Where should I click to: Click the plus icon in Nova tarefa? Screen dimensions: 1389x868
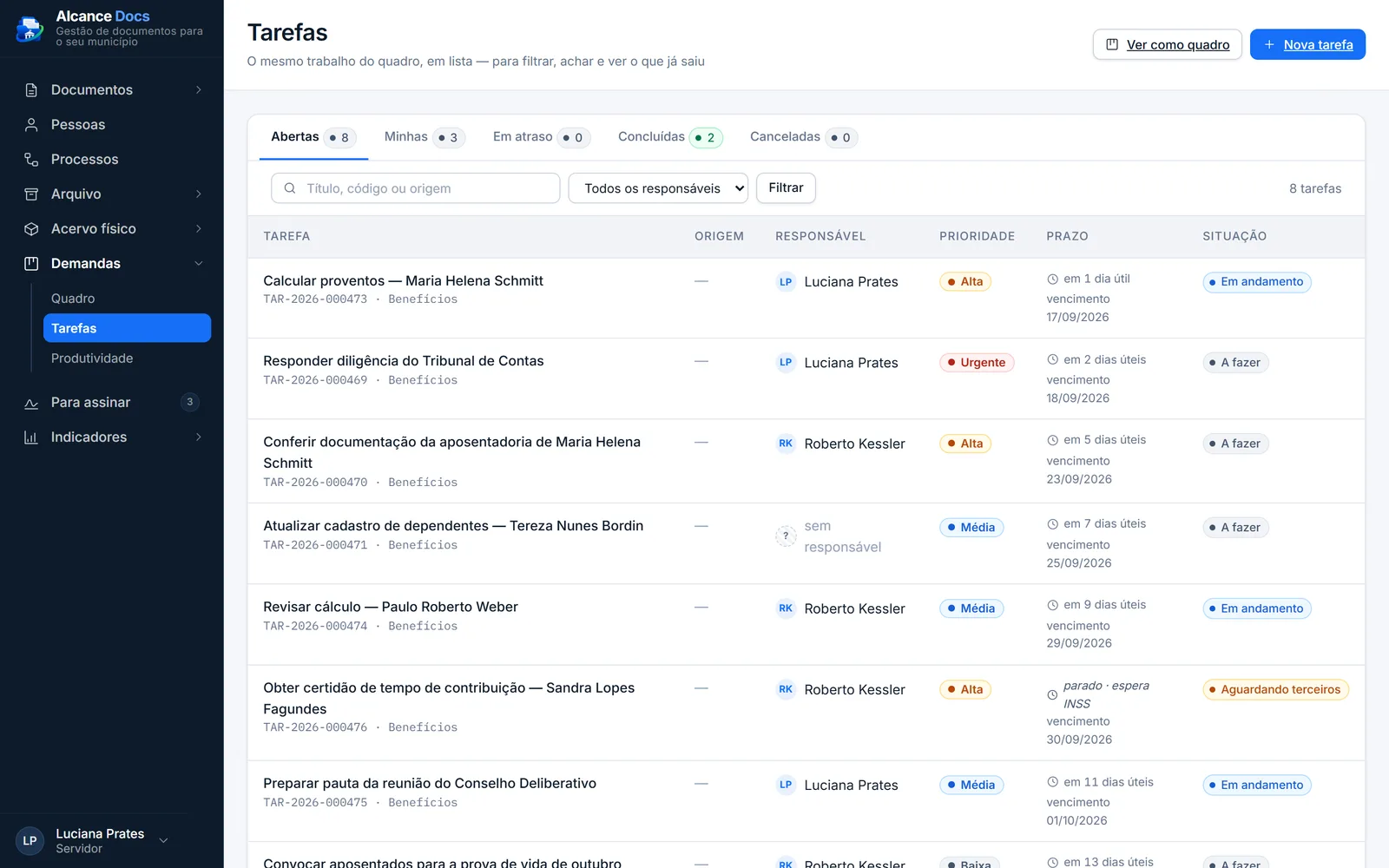coord(1269,44)
